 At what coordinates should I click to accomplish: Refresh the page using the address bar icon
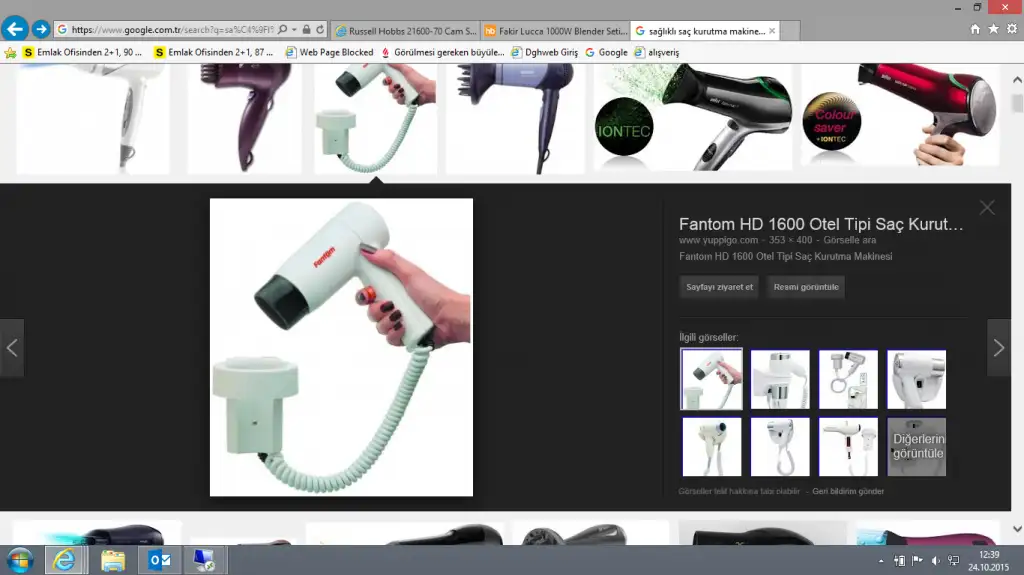[x=321, y=30]
